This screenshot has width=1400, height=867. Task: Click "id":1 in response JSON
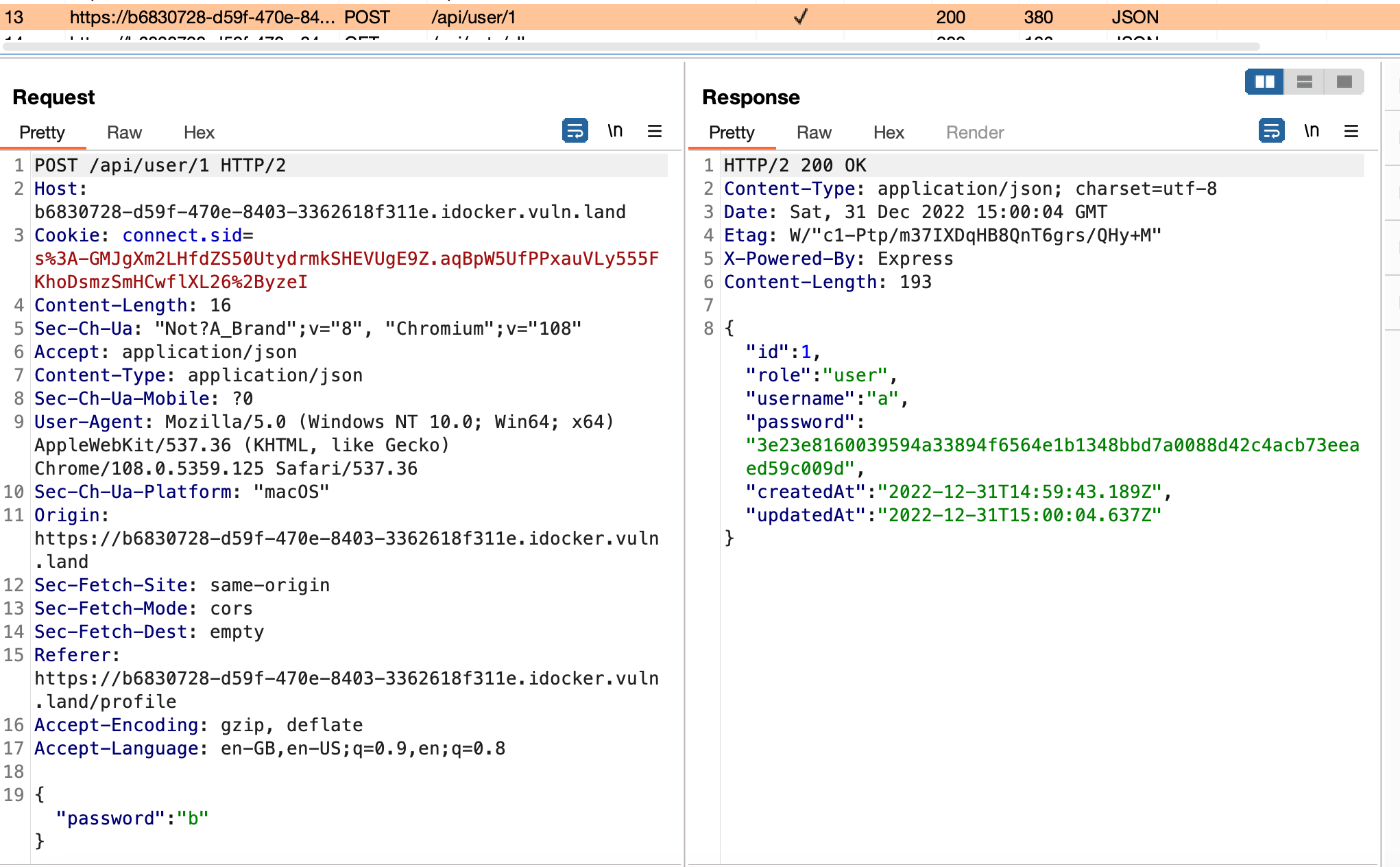778,352
